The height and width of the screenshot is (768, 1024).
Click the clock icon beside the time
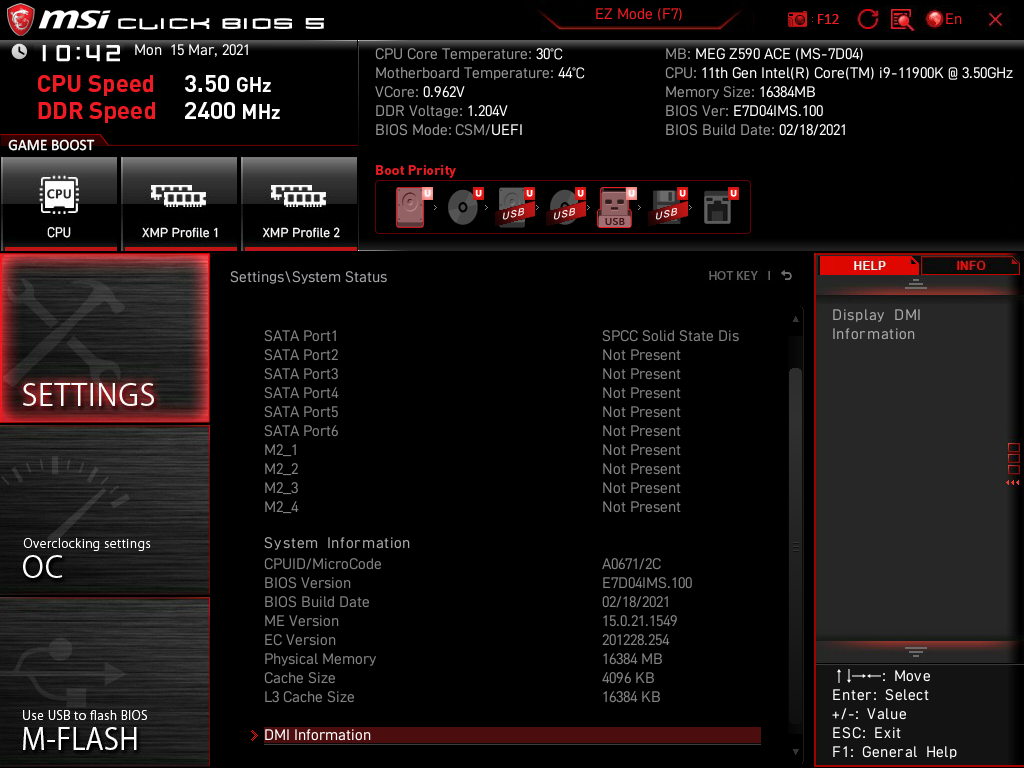pos(19,51)
